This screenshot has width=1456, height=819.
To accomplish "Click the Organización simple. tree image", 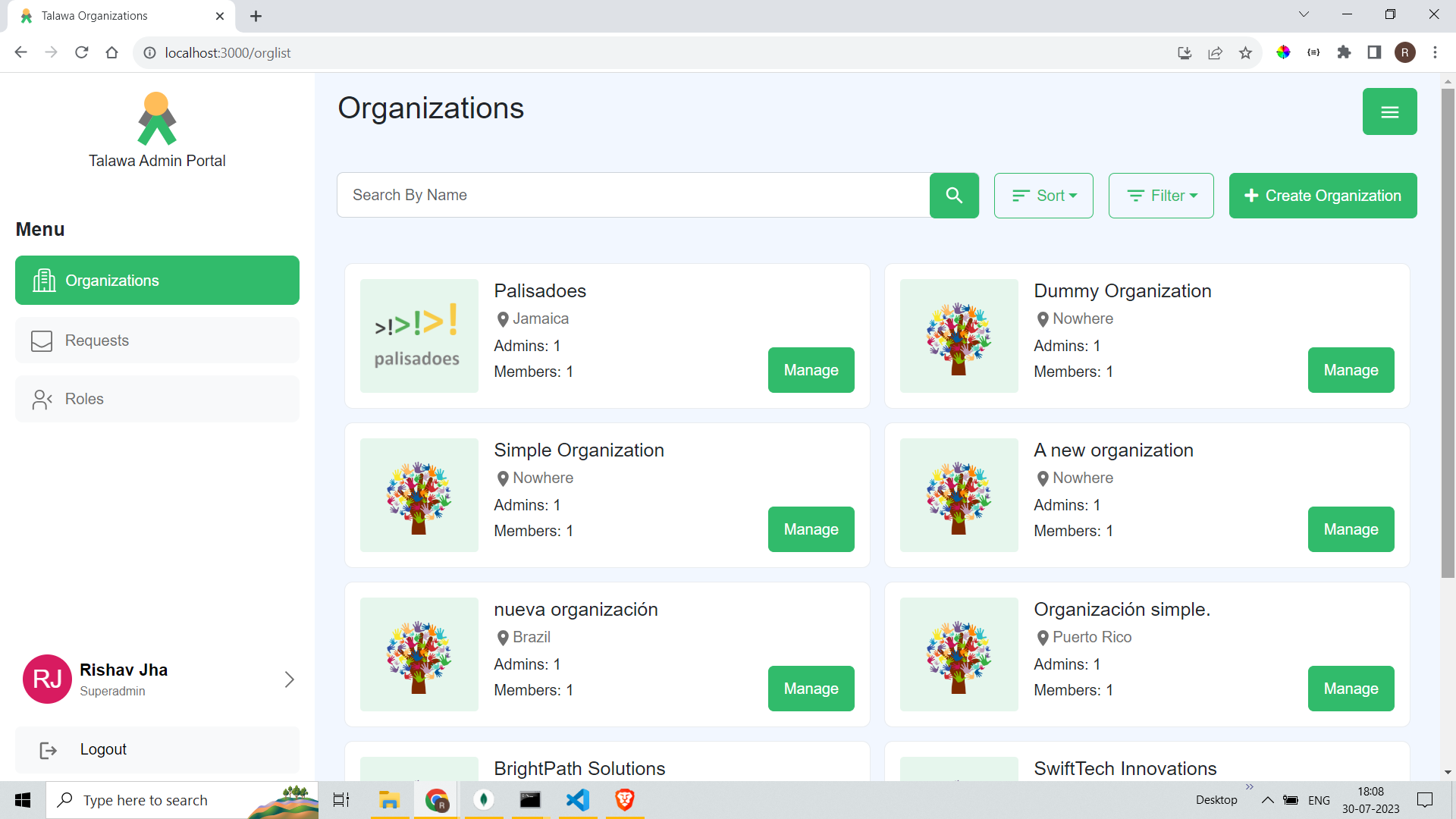I will point(959,654).
